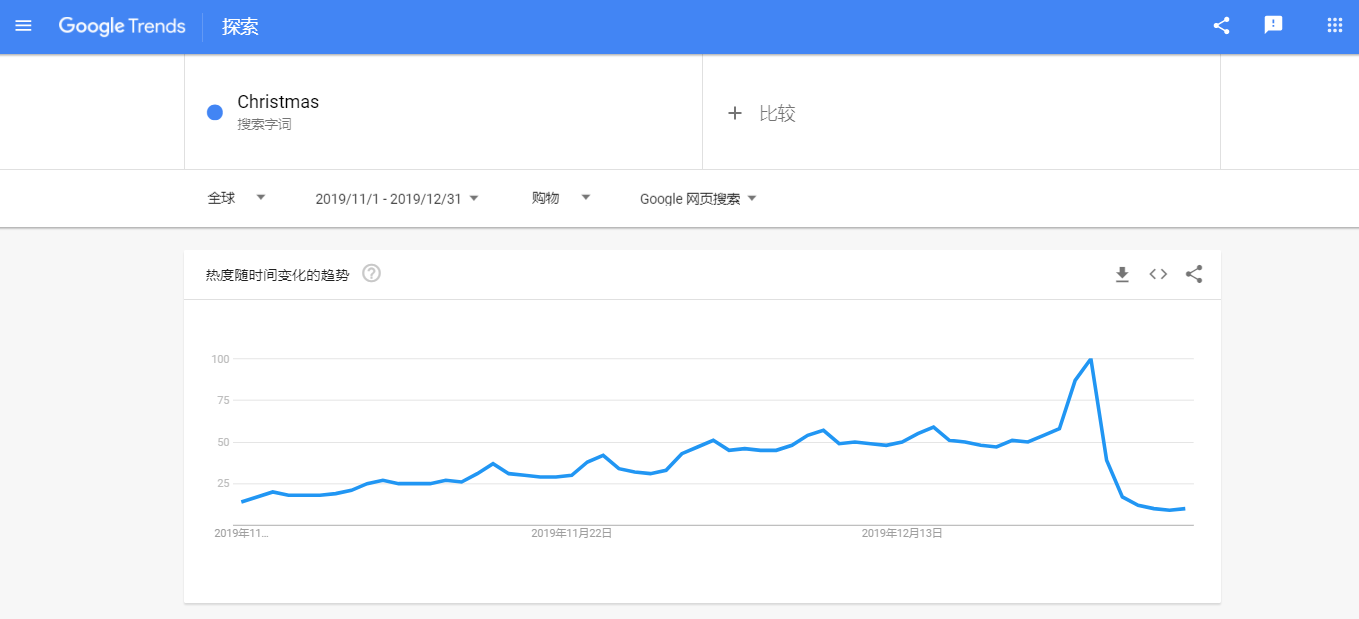Click the 2019年11月22日 axis label
The image size is (1359, 619).
(572, 533)
